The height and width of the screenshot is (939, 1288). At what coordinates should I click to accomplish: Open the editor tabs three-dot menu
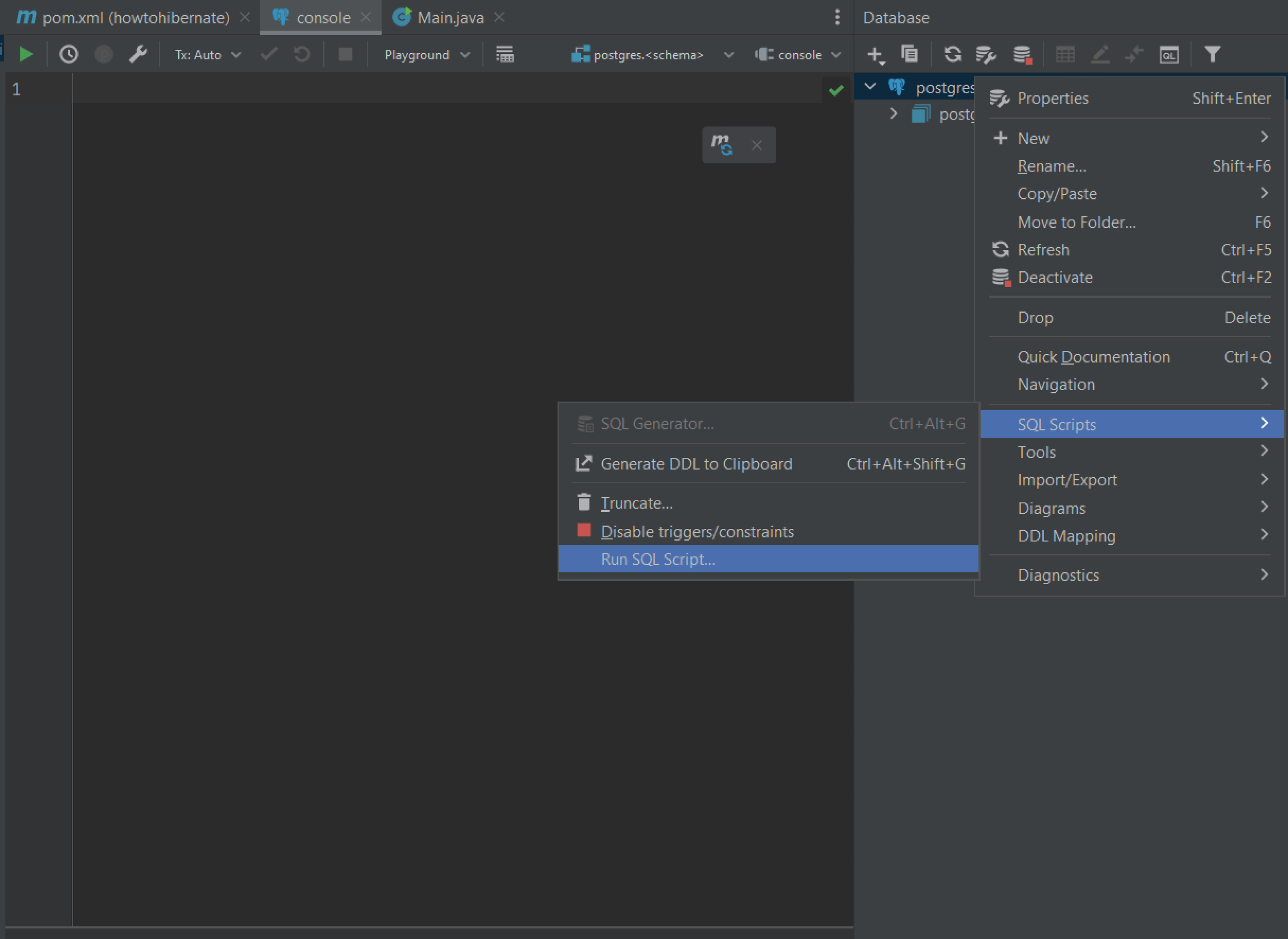coord(837,18)
